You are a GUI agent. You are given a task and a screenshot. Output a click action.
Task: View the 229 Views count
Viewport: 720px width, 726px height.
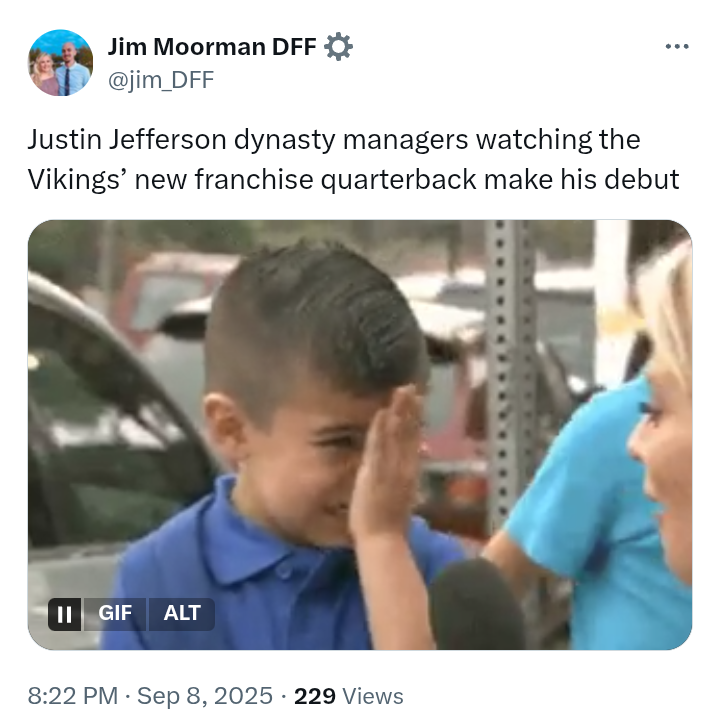(x=349, y=696)
